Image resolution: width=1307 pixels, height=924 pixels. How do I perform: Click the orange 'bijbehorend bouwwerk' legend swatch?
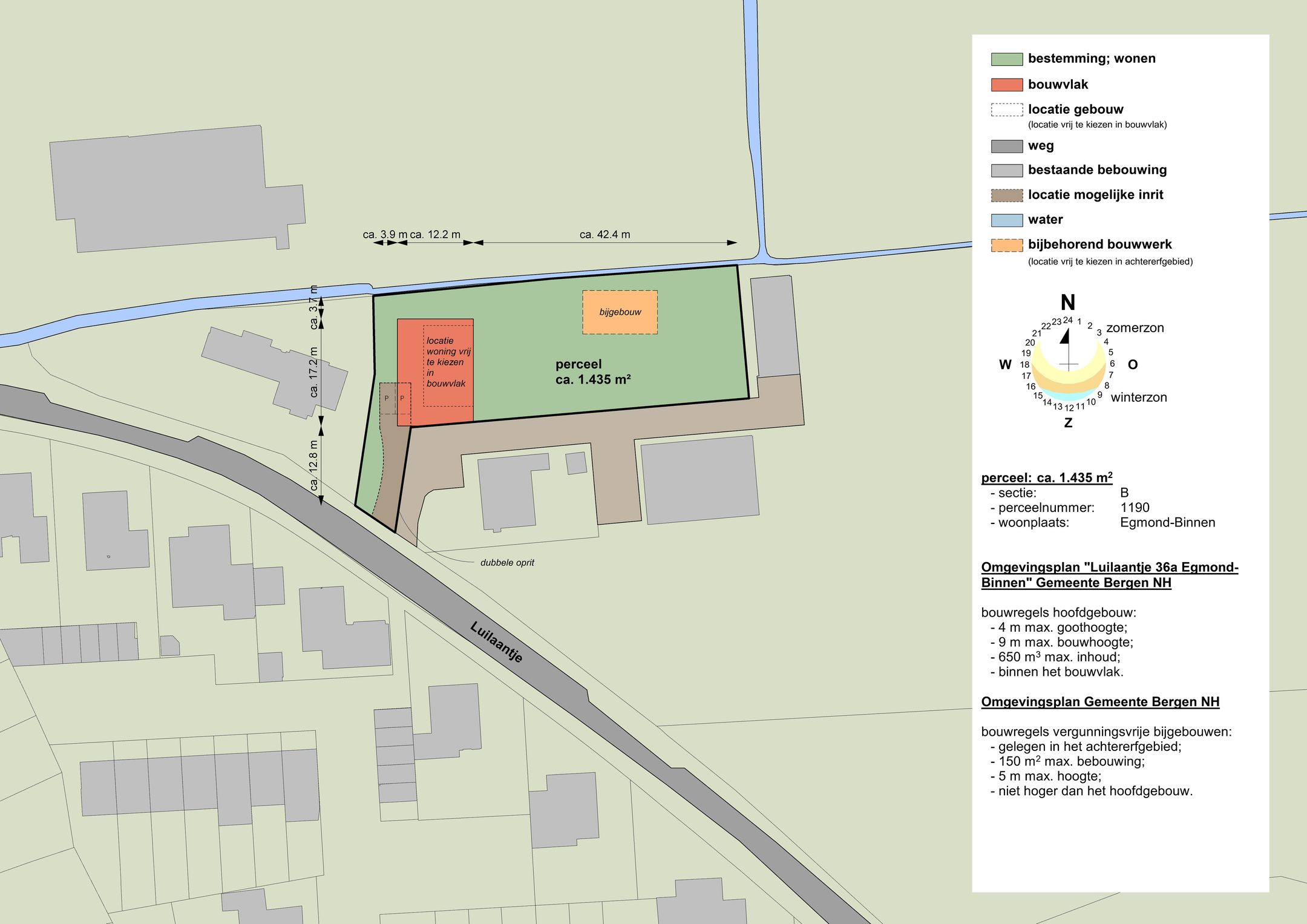coord(1006,245)
